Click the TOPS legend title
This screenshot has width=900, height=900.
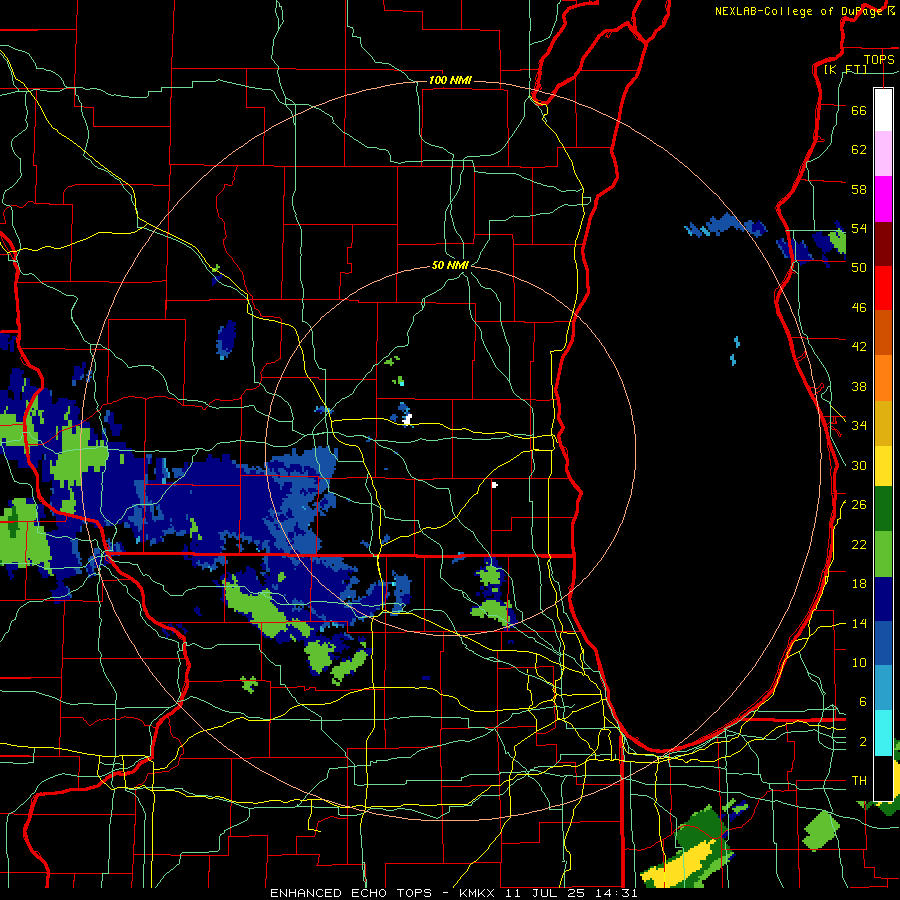coord(879,59)
